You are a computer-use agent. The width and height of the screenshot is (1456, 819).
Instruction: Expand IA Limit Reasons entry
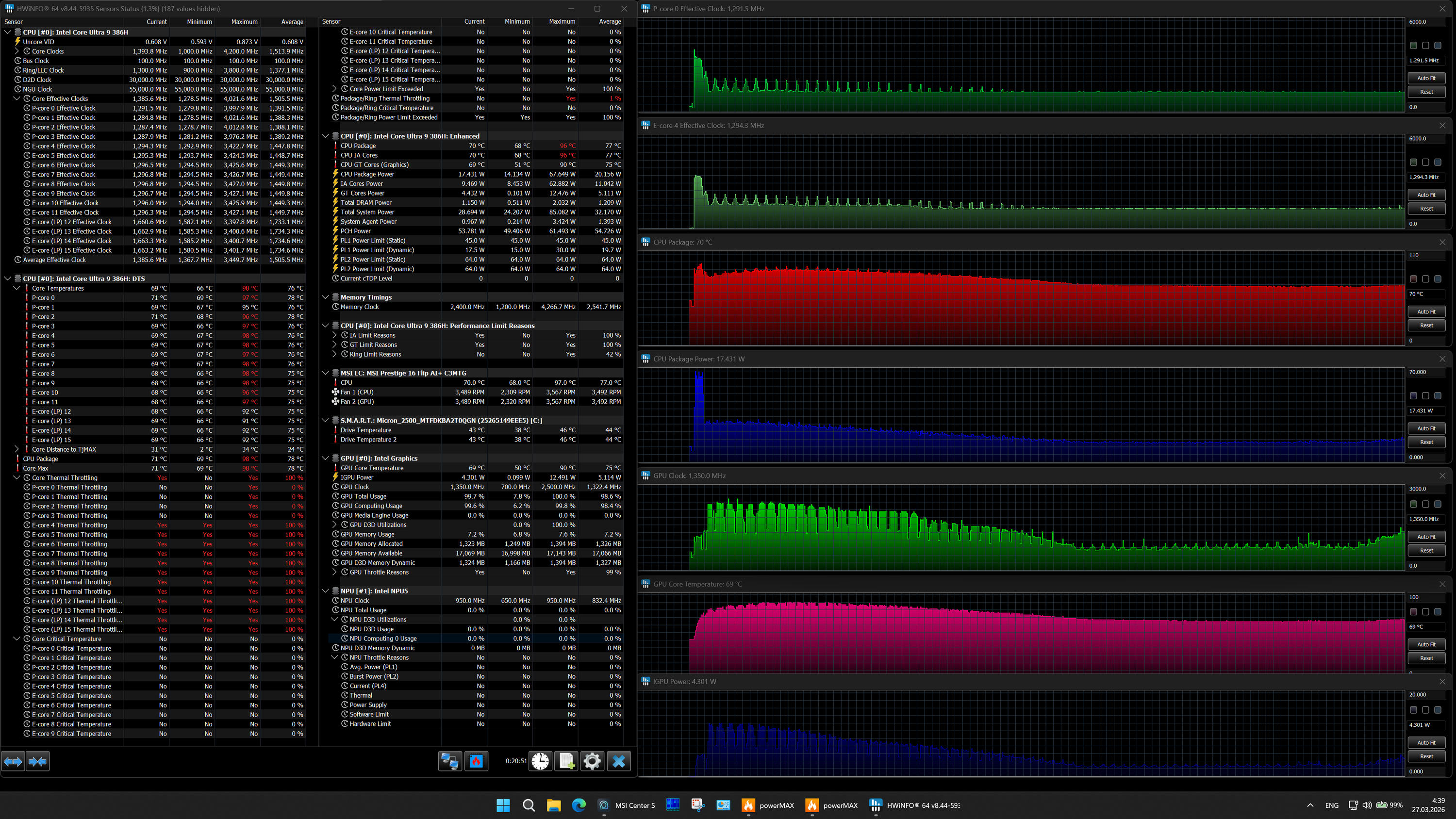coord(334,335)
